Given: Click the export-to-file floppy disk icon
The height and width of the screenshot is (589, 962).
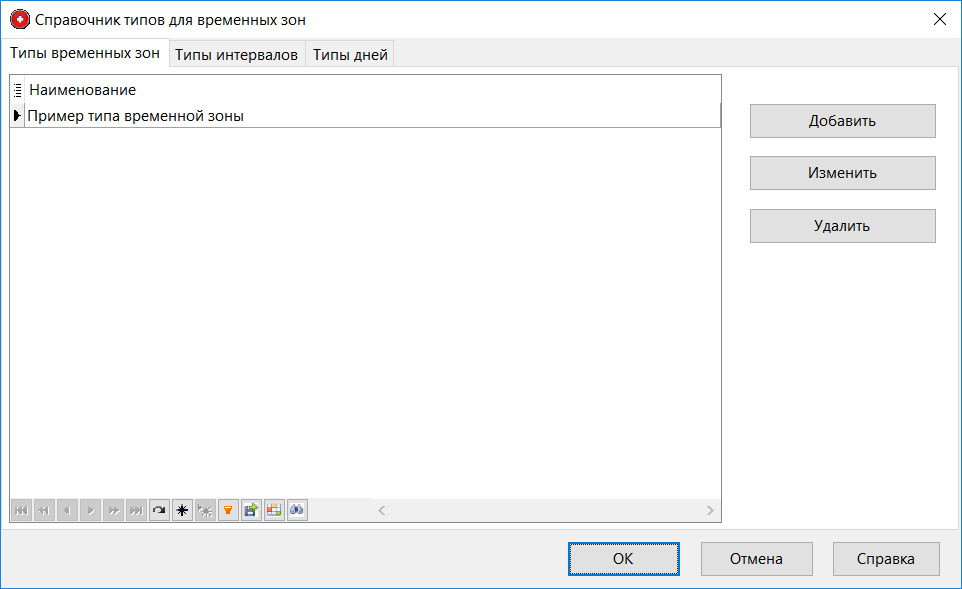Looking at the screenshot, I should 251,510.
